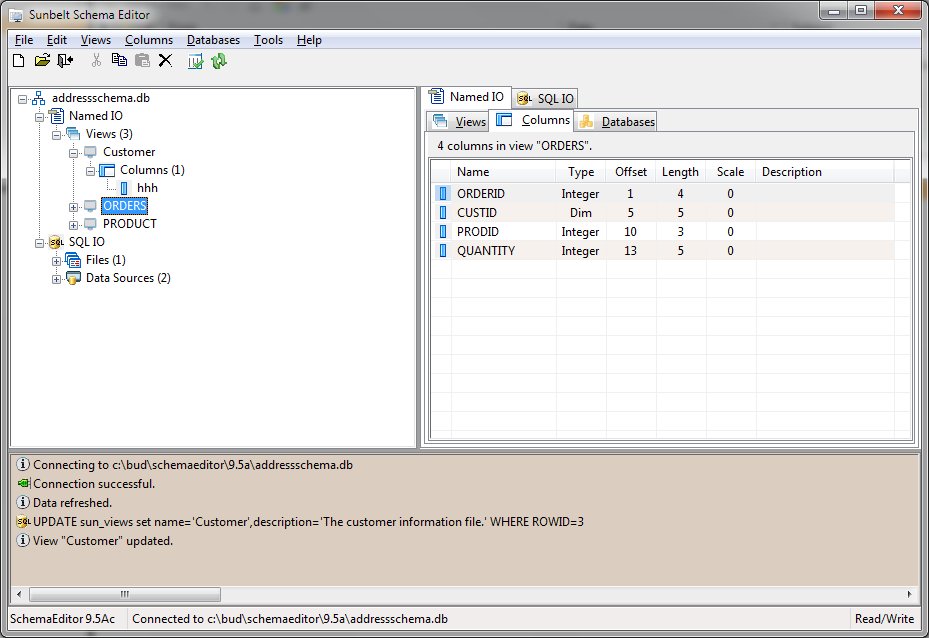Viewport: 929px width, 638px height.
Task: Expand the Data Sources (2) node
Action: point(57,278)
